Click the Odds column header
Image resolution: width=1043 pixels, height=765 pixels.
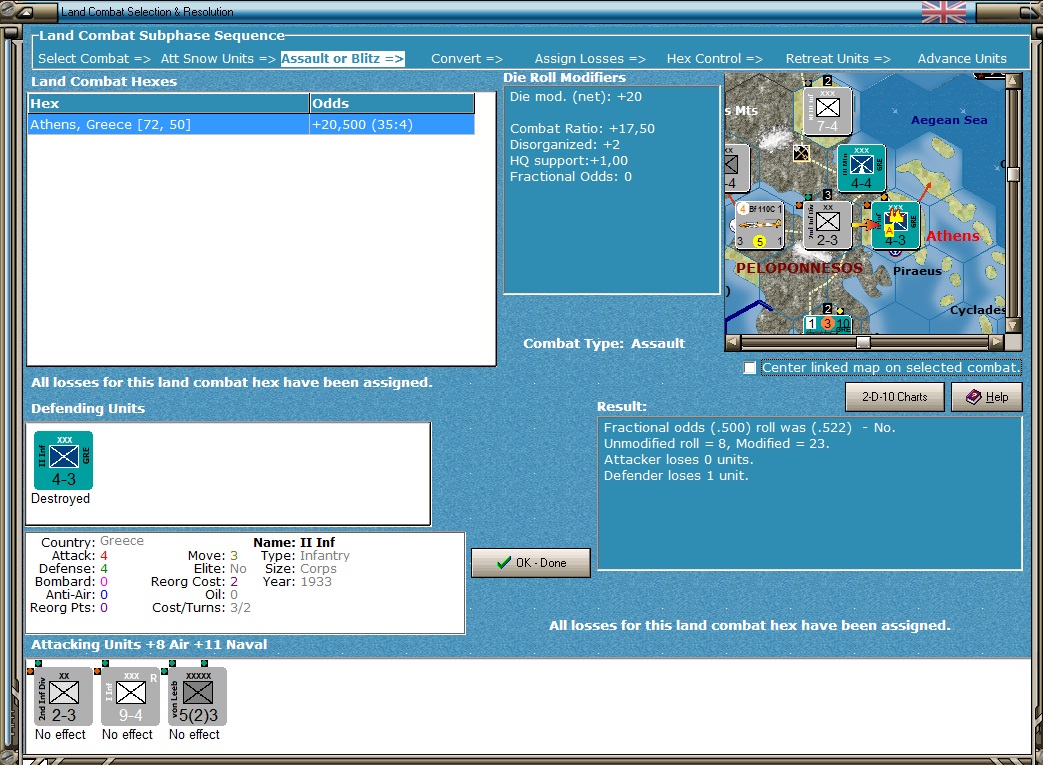tap(392, 103)
